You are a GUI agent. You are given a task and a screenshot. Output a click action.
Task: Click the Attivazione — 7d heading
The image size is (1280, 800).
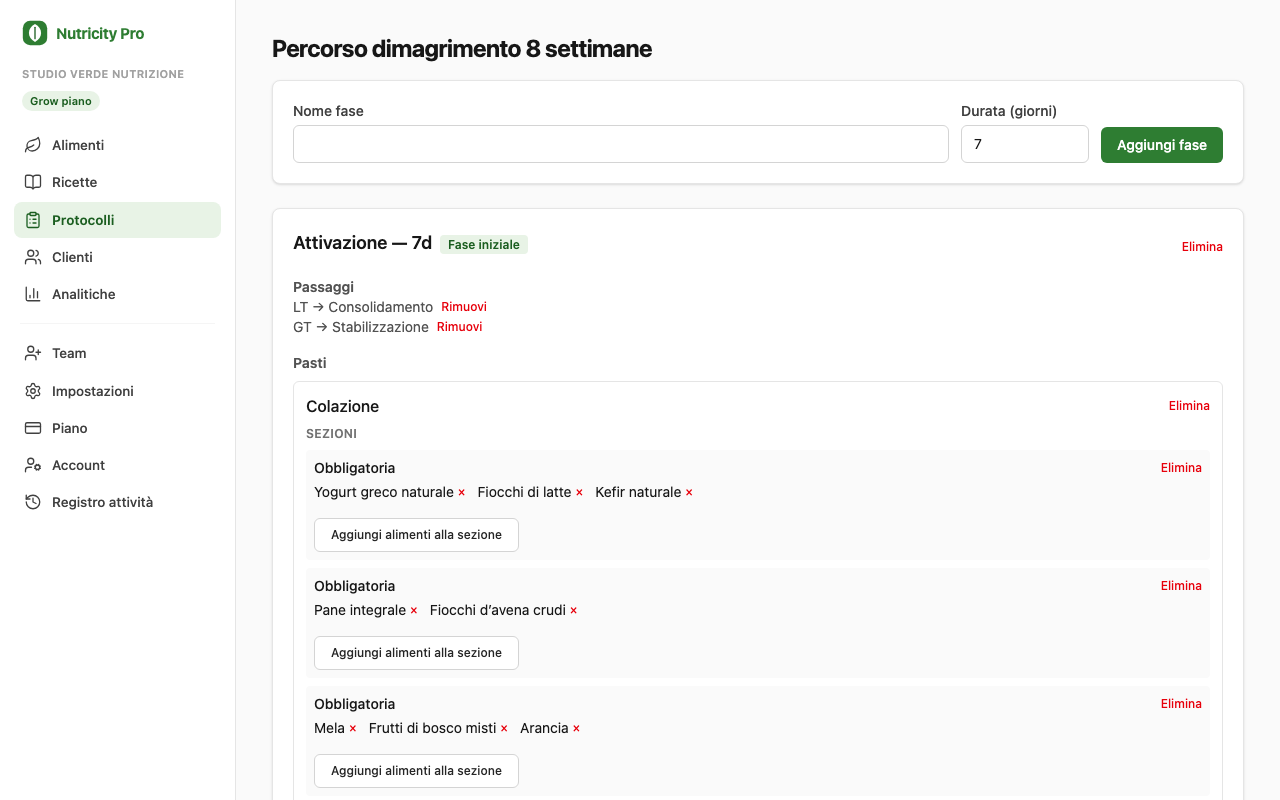(362, 243)
